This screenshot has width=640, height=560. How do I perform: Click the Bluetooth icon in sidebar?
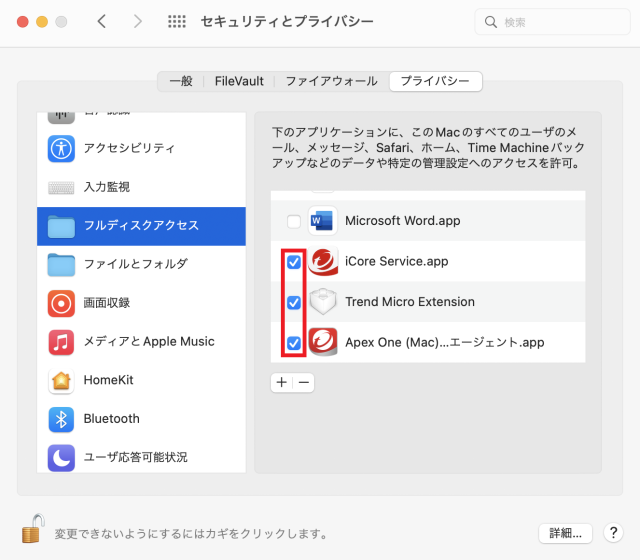pyautogui.click(x=61, y=419)
